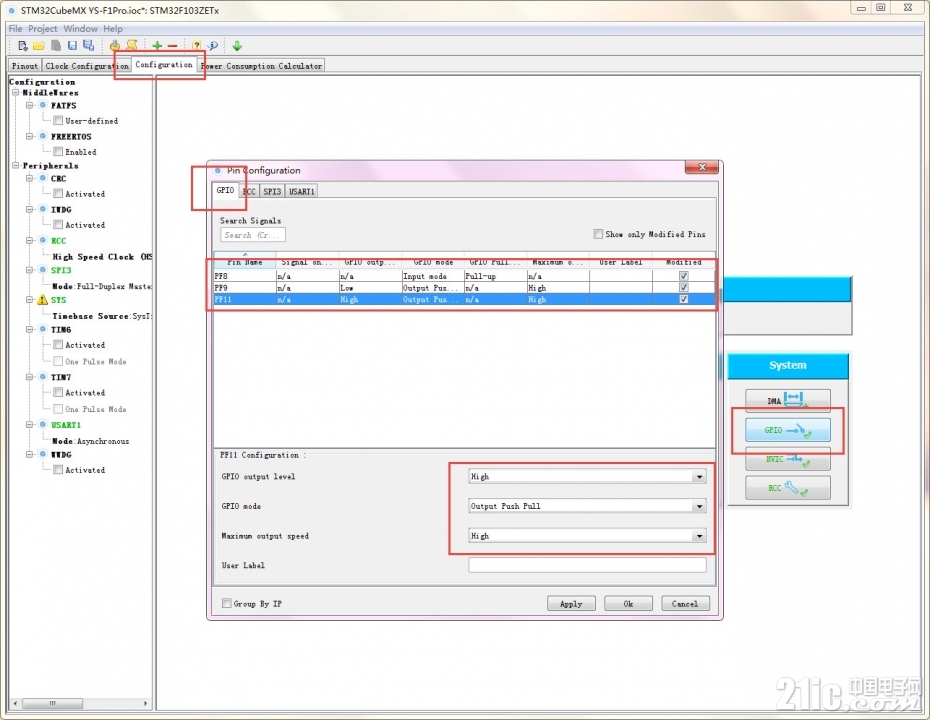Collapse the FATFS tree expander
930x720 pixels.
29,105
